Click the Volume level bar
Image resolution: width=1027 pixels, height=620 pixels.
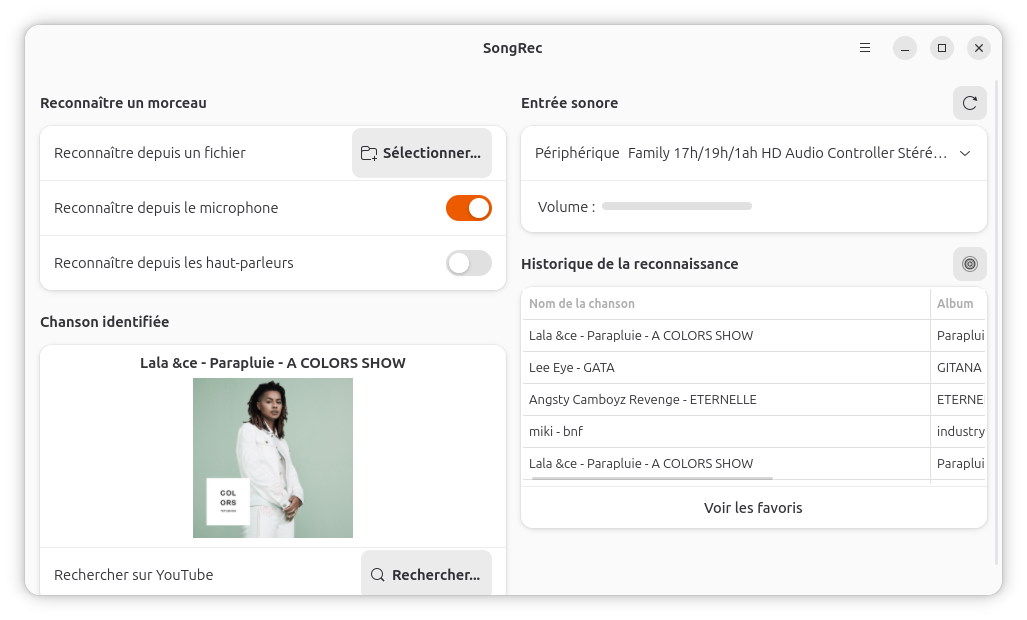pyautogui.click(x=677, y=207)
